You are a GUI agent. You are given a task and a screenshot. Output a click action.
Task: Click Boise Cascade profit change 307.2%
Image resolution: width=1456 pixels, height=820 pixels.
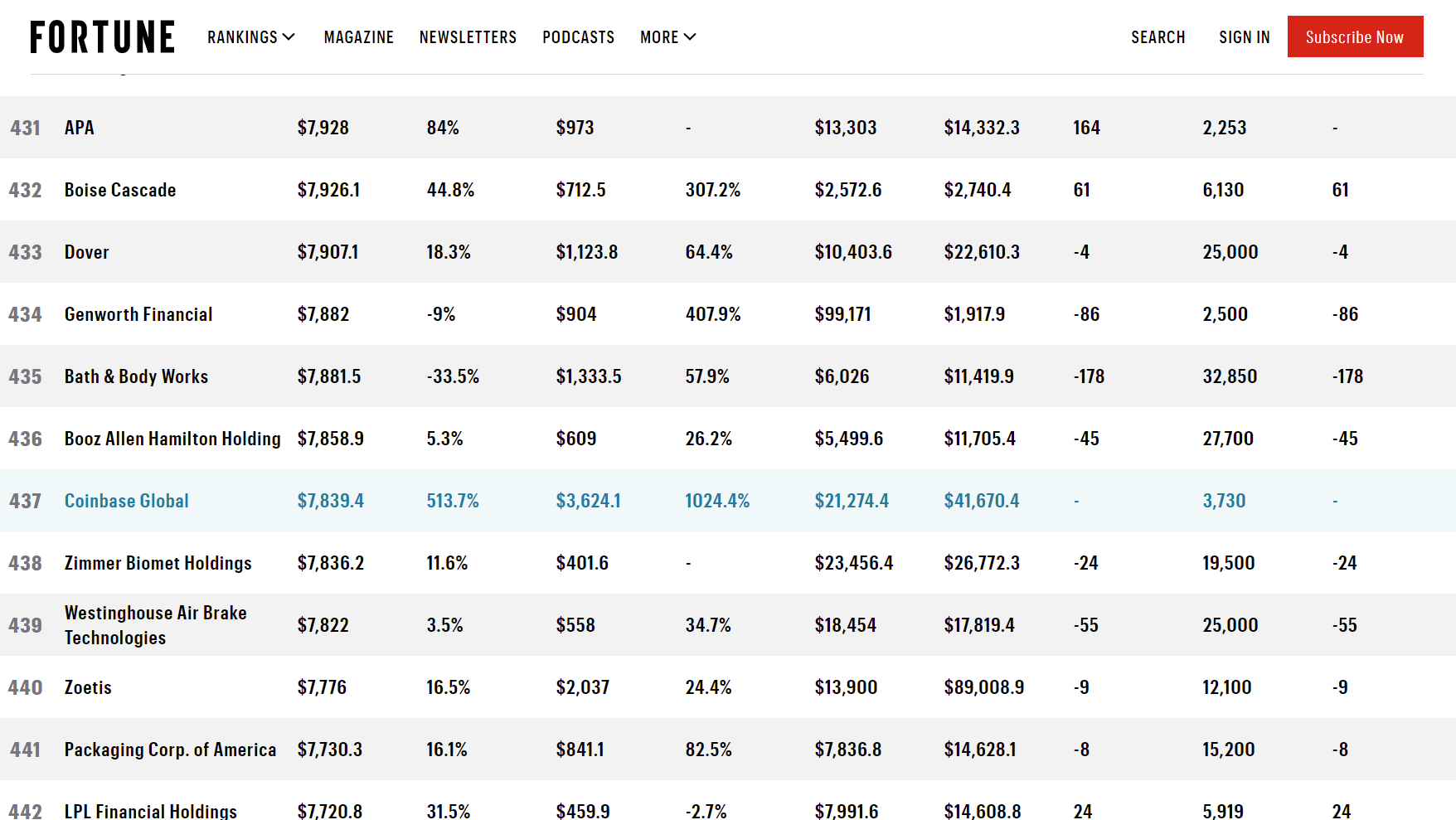(713, 190)
